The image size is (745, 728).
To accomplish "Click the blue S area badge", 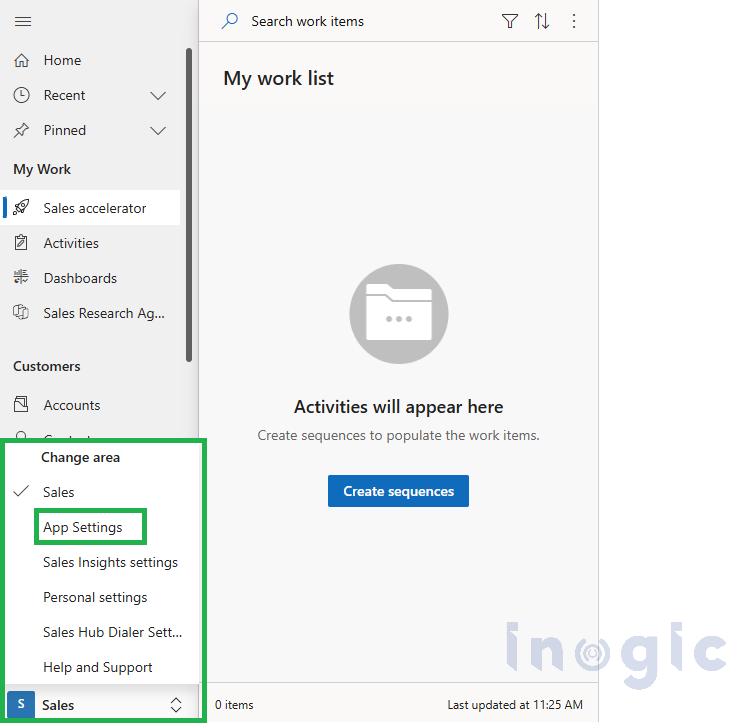I will (21, 704).
